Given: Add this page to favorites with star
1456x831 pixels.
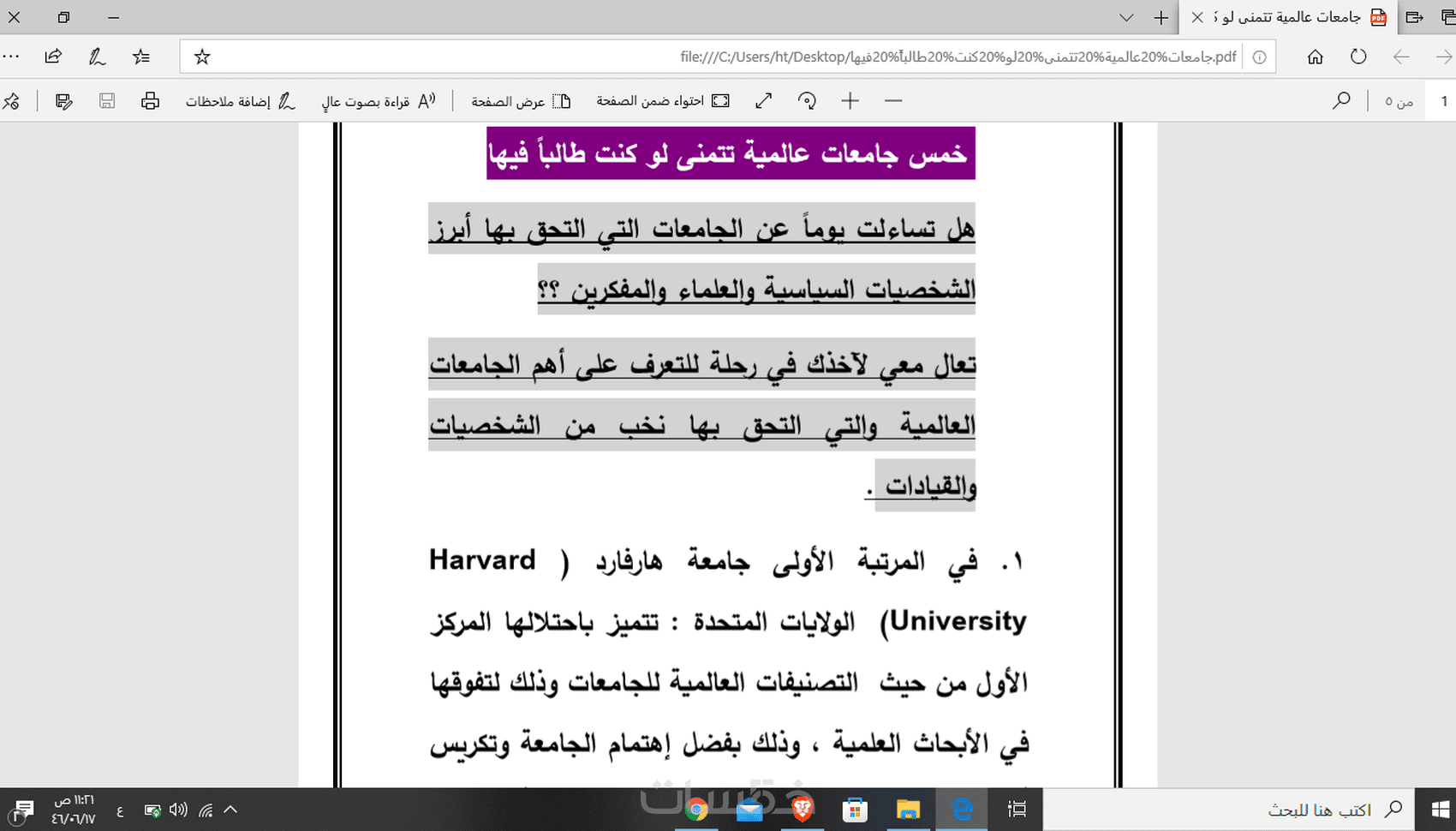Looking at the screenshot, I should coord(202,57).
